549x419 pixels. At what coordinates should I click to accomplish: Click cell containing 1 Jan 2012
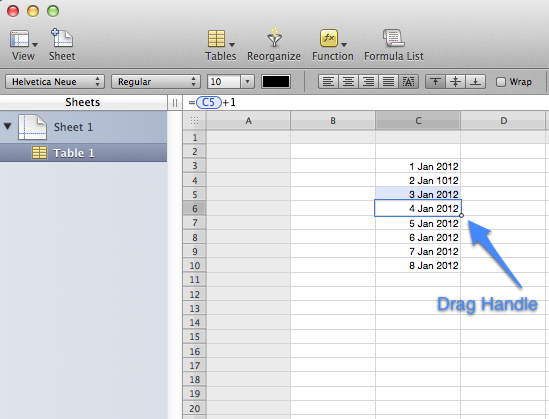point(418,166)
